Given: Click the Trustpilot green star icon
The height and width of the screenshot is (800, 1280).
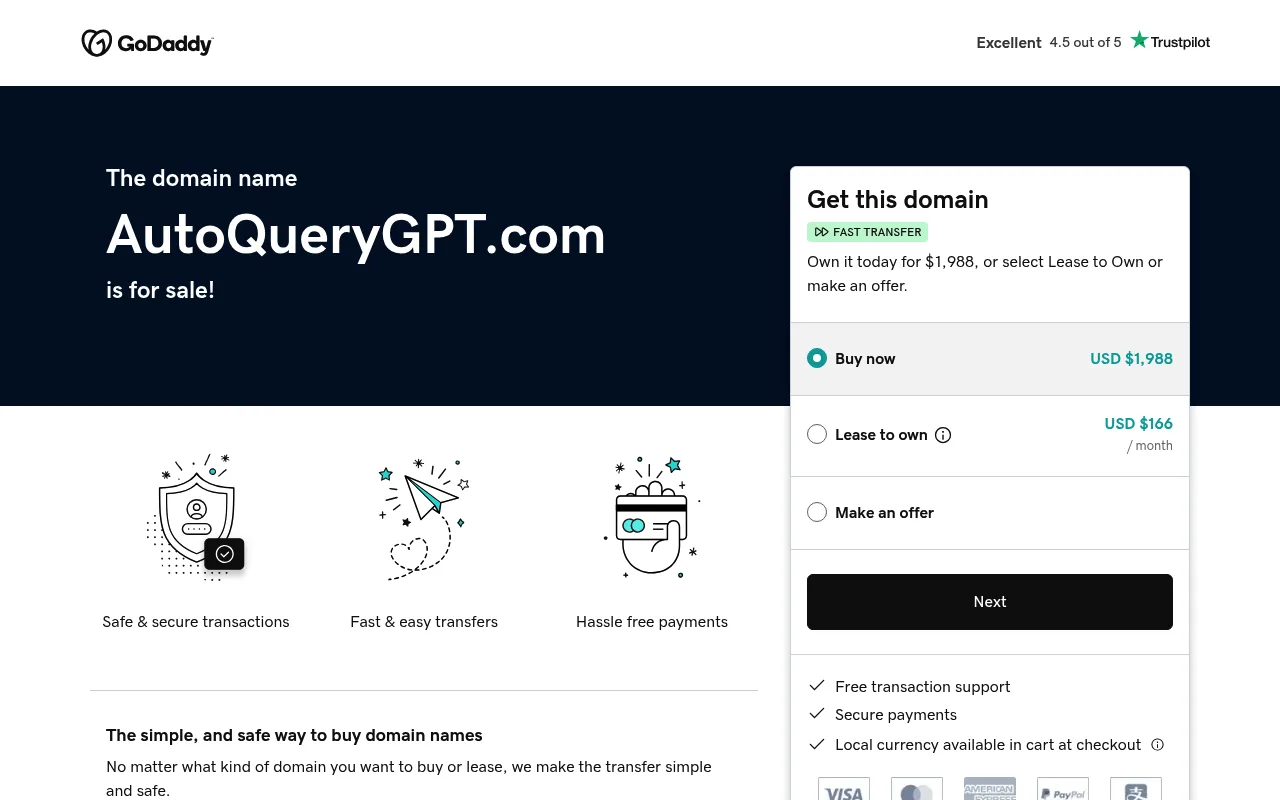Looking at the screenshot, I should (x=1139, y=40).
